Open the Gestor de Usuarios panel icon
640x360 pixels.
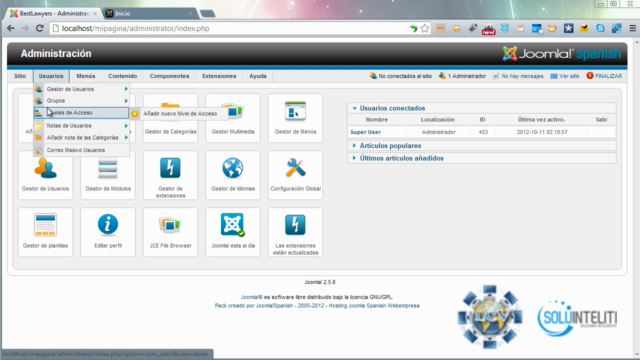point(45,175)
